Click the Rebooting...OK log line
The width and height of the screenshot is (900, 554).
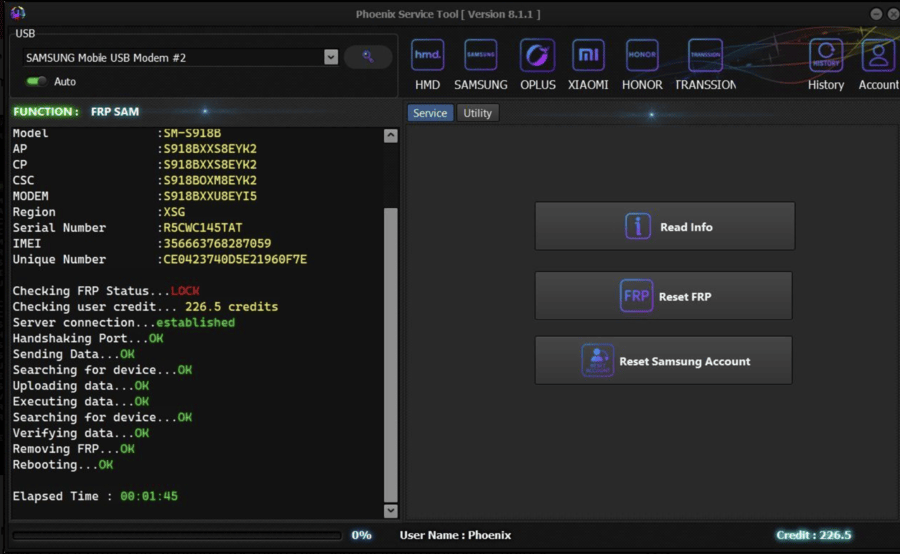[63, 464]
